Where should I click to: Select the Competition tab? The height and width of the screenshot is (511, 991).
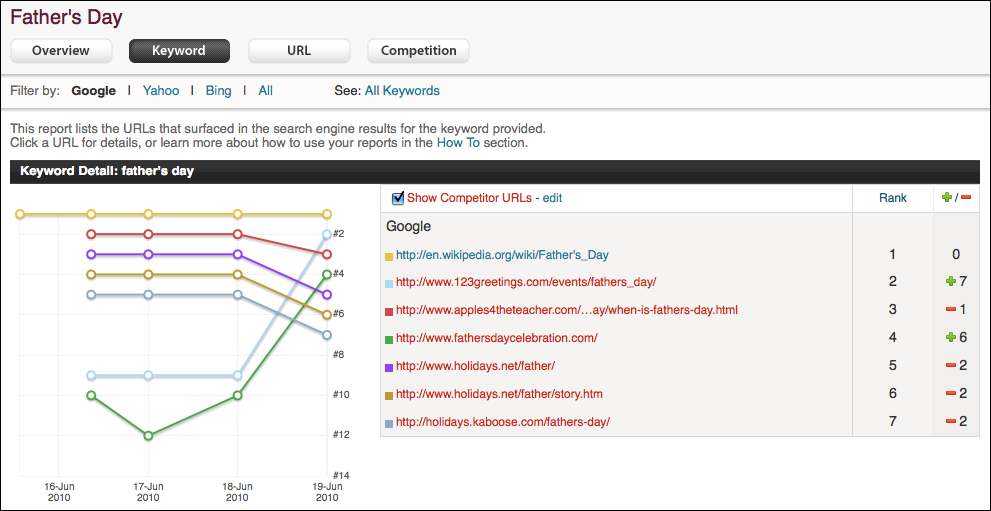[418, 51]
